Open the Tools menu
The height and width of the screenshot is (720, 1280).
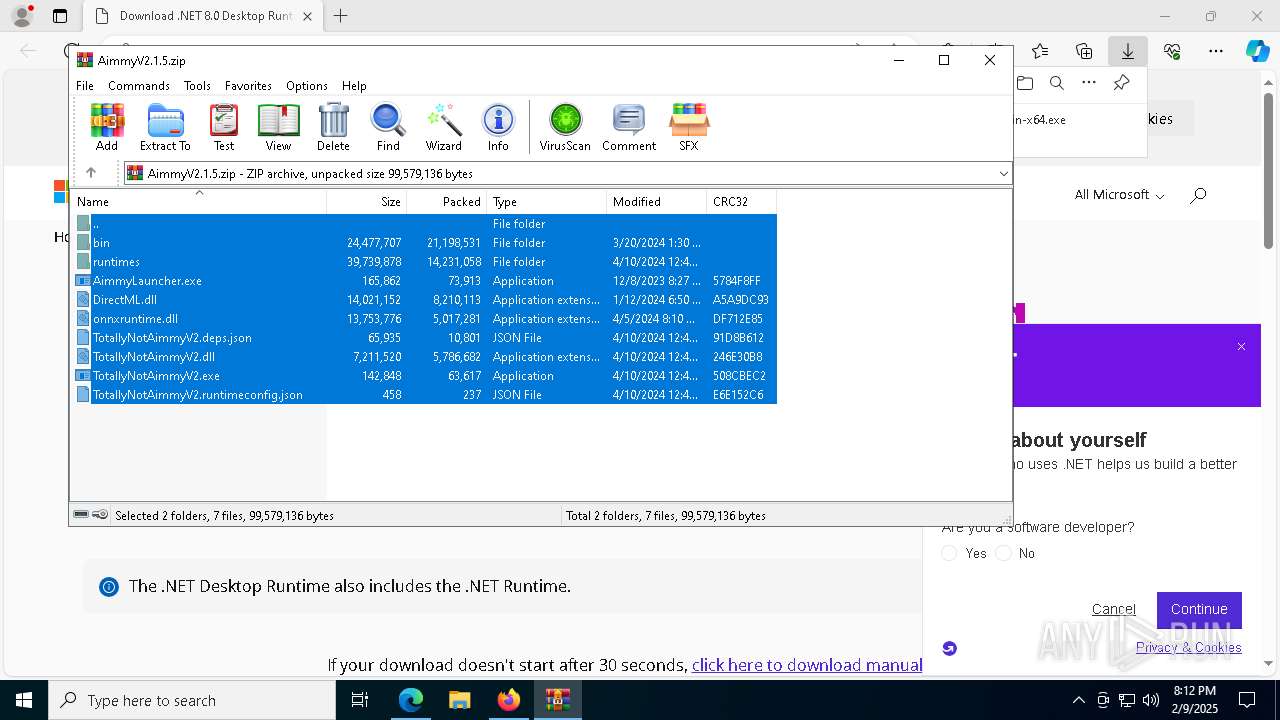click(x=197, y=86)
